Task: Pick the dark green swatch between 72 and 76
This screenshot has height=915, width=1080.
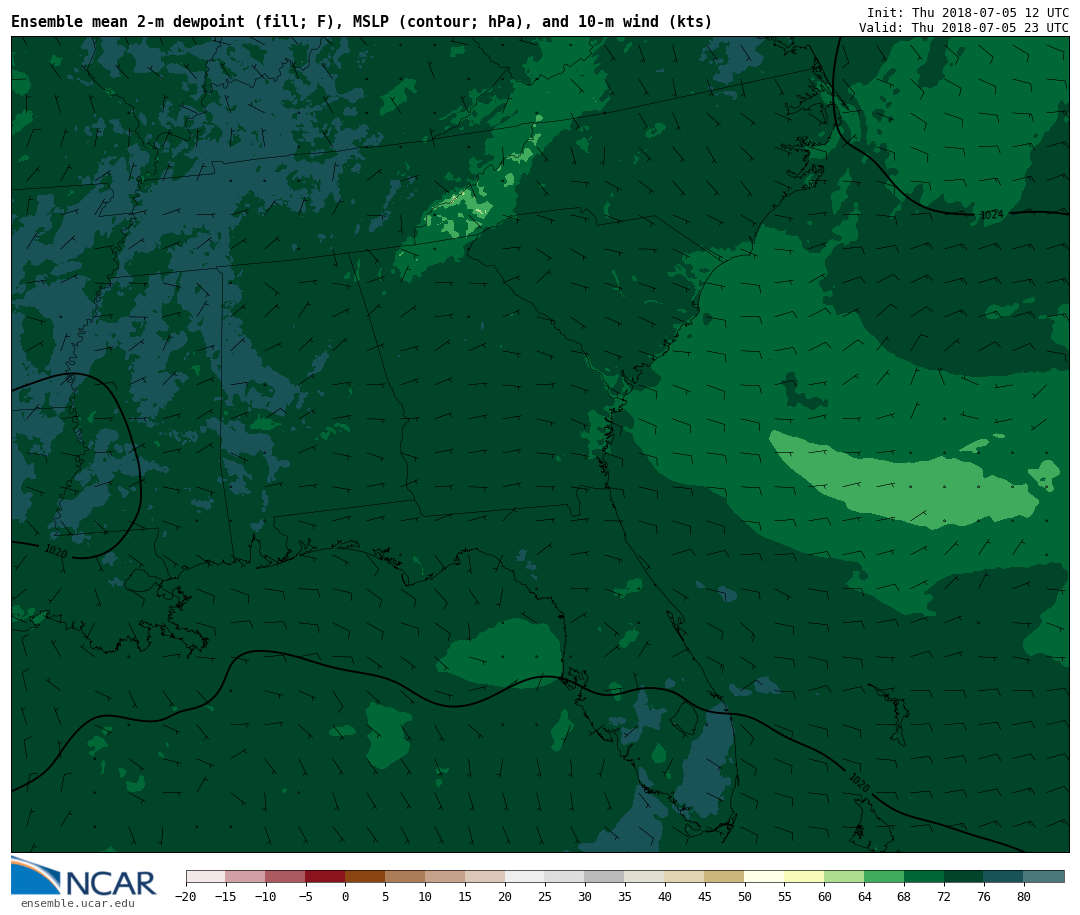Action: click(x=965, y=877)
